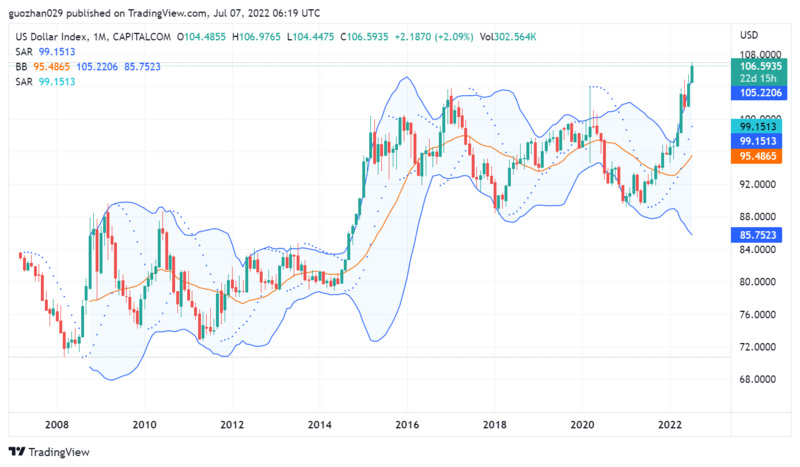This screenshot has width=800, height=467.
Task: Click the 72.0000 price axis label
Action: pyautogui.click(x=758, y=347)
